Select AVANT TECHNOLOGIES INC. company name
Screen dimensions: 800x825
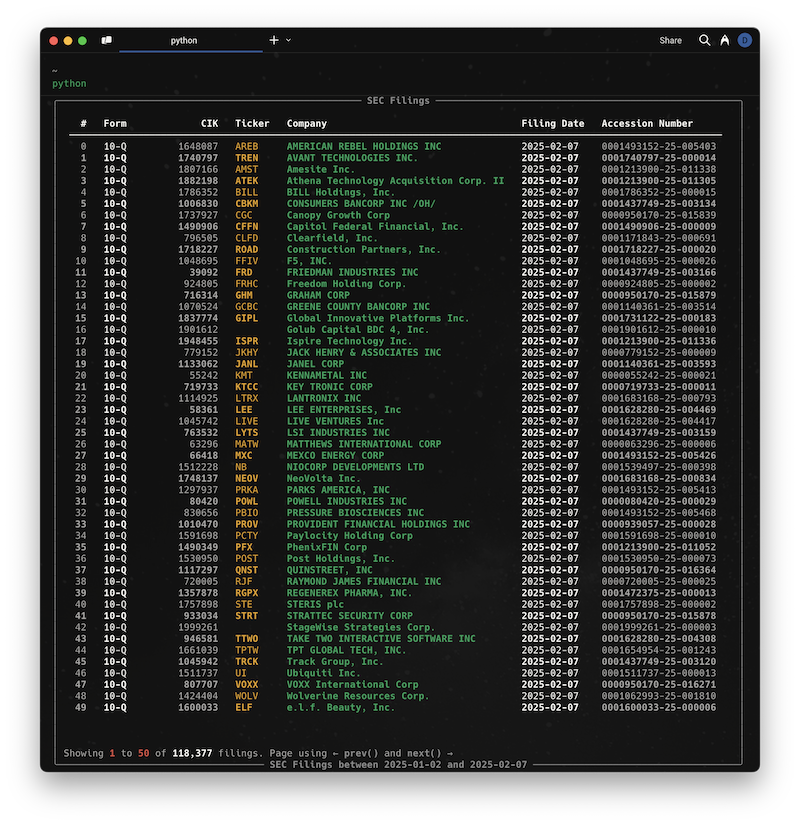tap(352, 158)
